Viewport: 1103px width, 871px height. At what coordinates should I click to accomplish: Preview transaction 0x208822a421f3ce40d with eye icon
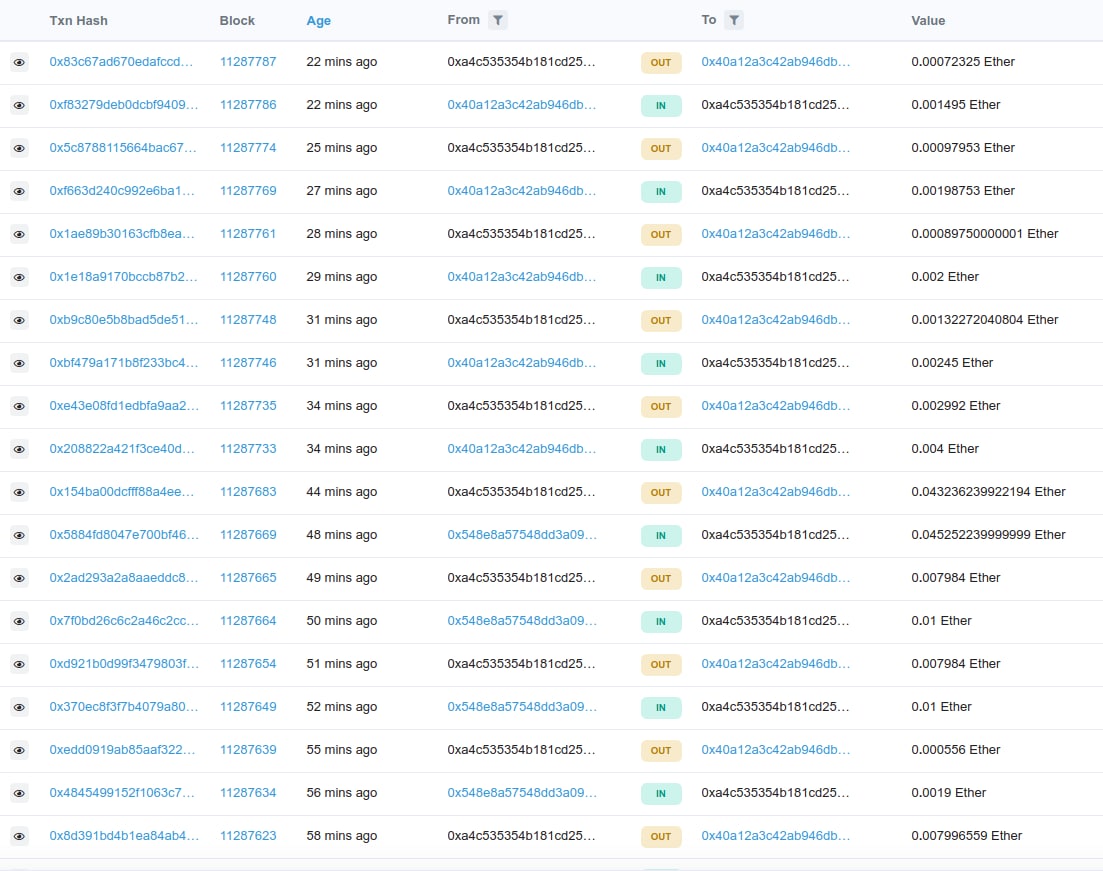click(x=20, y=449)
